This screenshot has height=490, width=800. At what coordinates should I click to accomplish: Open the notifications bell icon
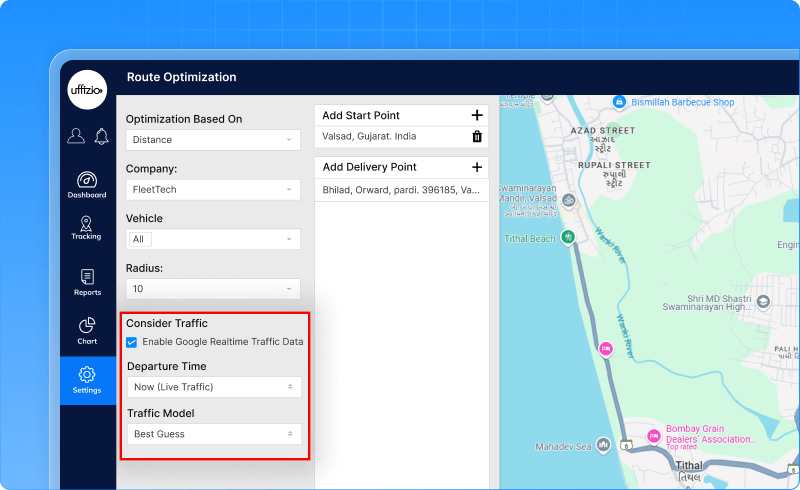point(101,136)
